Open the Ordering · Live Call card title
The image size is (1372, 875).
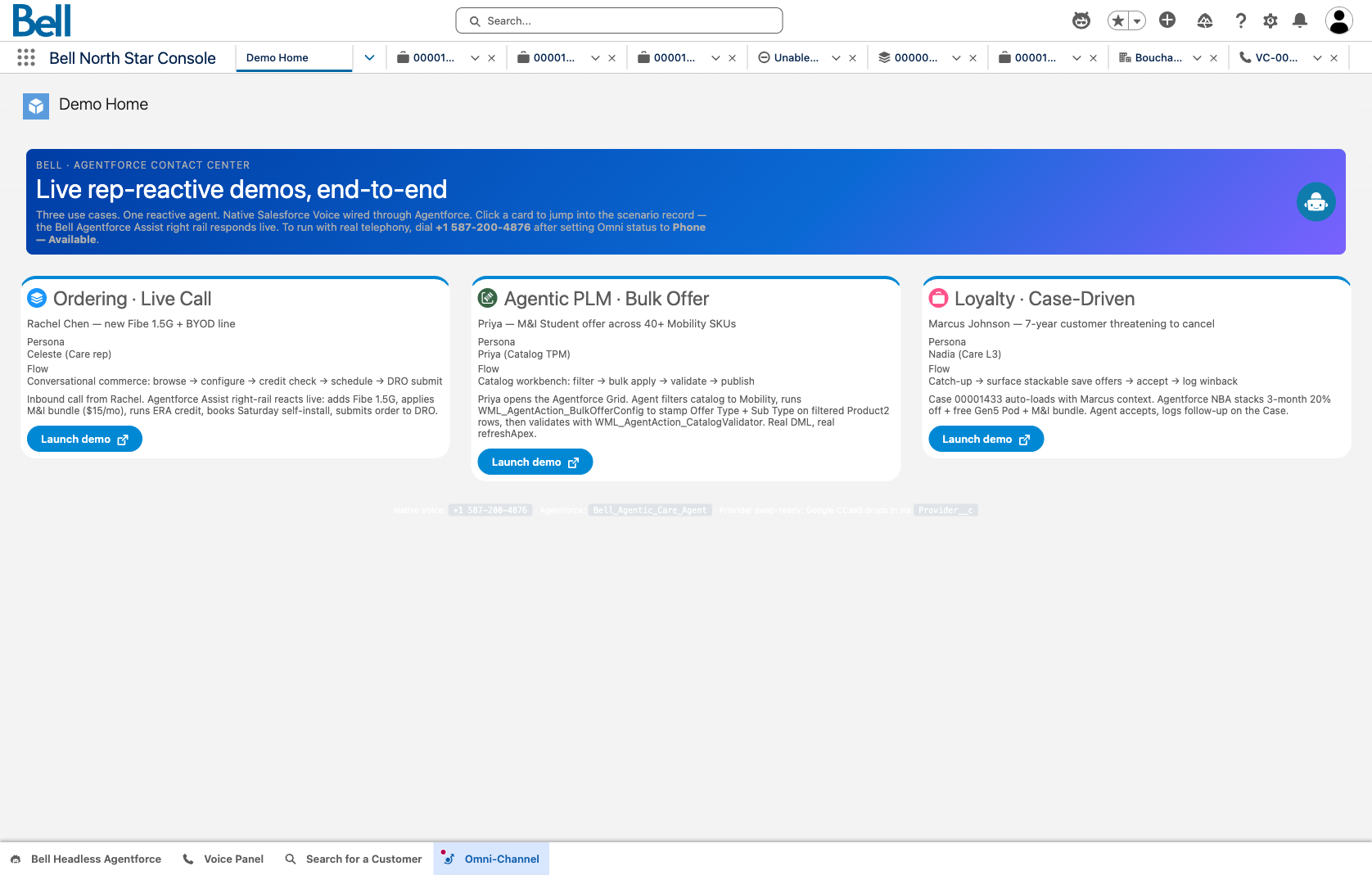(132, 299)
